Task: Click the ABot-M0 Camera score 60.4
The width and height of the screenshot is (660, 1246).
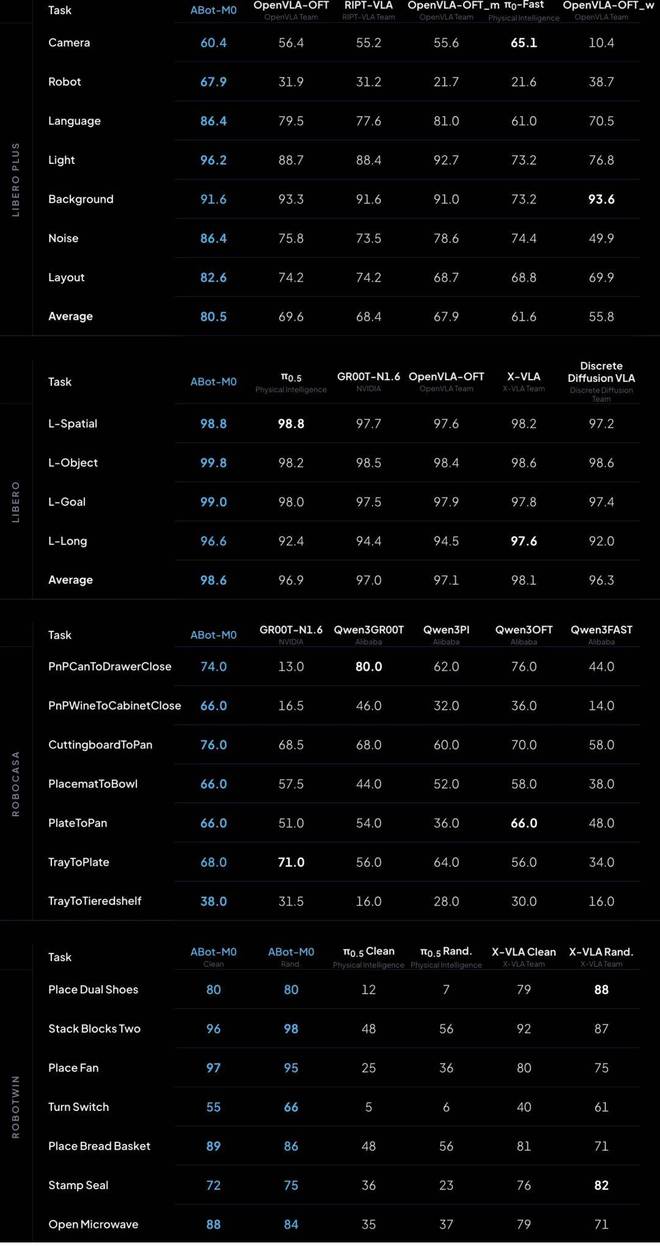Action: point(213,43)
